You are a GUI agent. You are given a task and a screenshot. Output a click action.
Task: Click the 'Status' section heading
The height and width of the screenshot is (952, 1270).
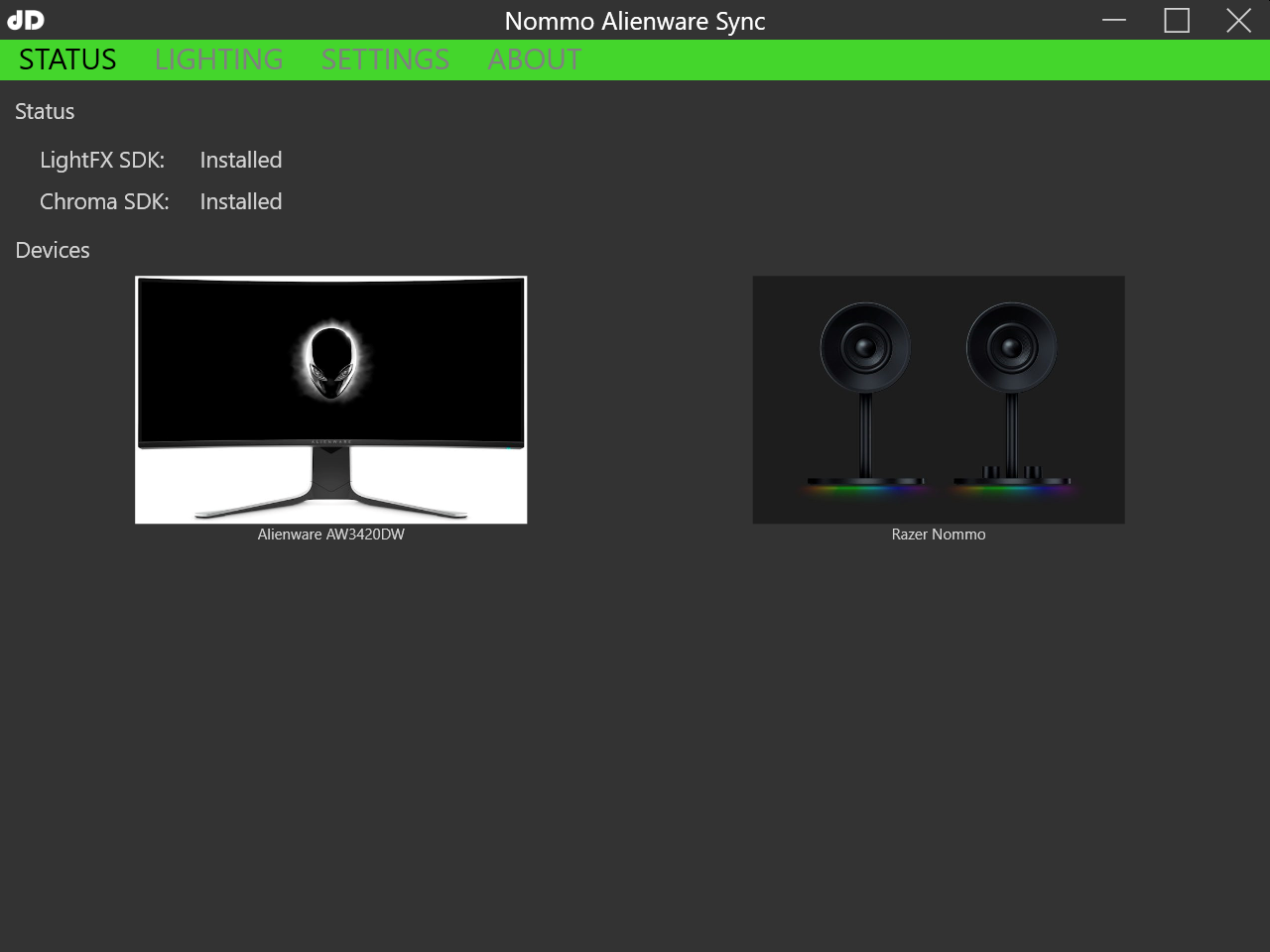pyautogui.click(x=45, y=112)
